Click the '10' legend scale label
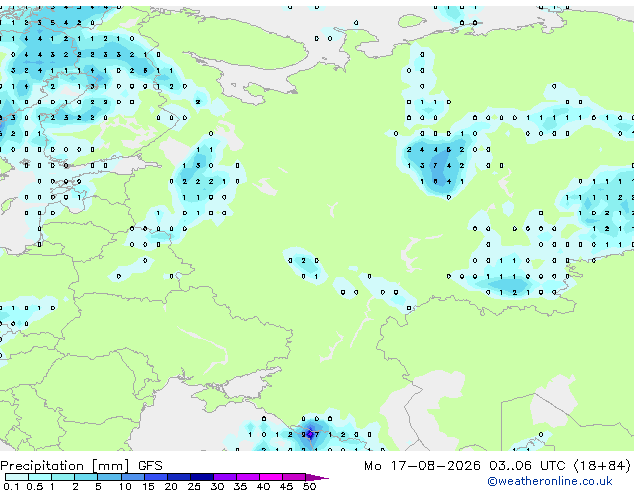The image size is (634, 490). pyautogui.click(x=125, y=486)
